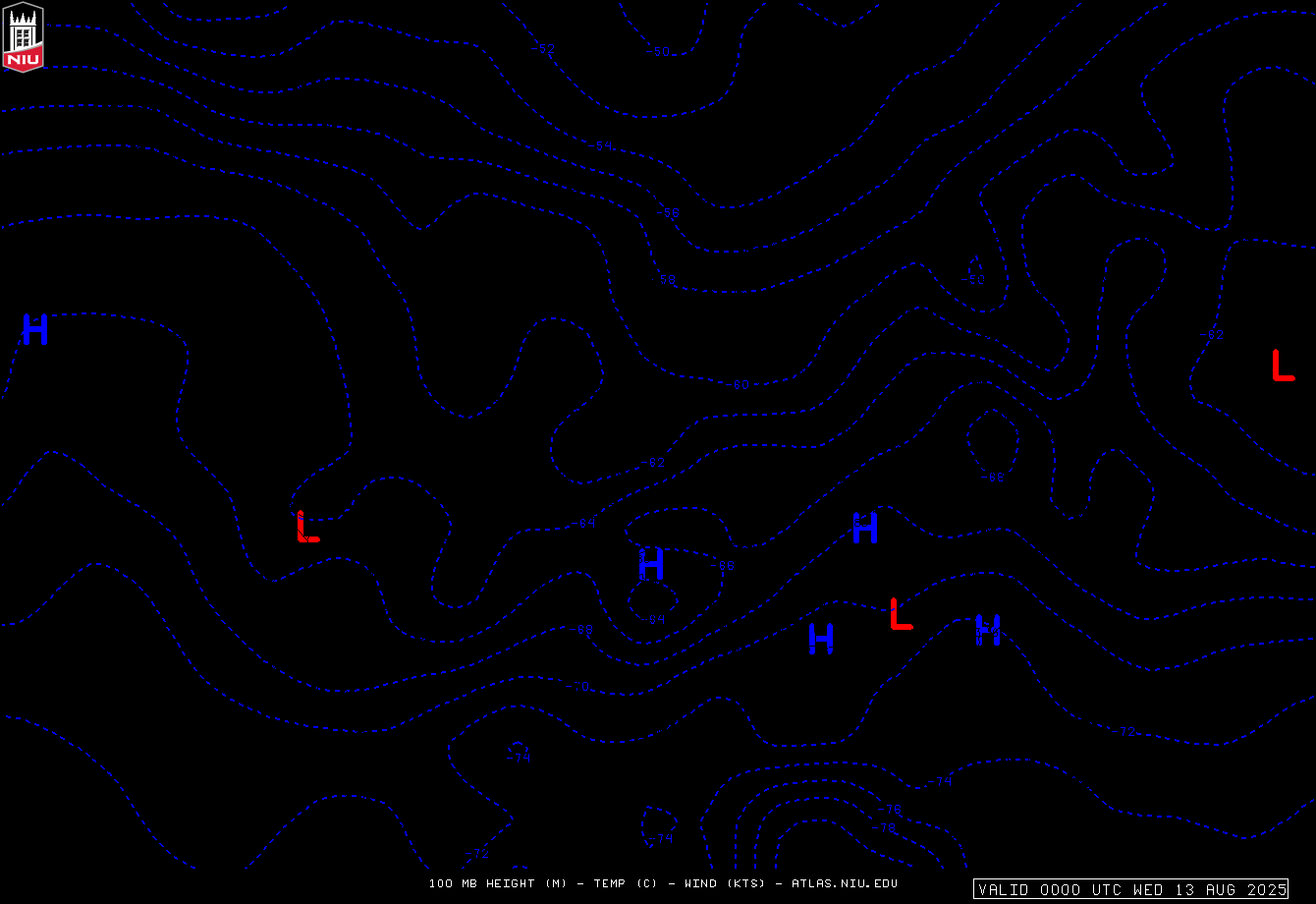Screen dimensions: 1316x904
Task: Click the -68 label above the -70 label
Action: point(581,629)
